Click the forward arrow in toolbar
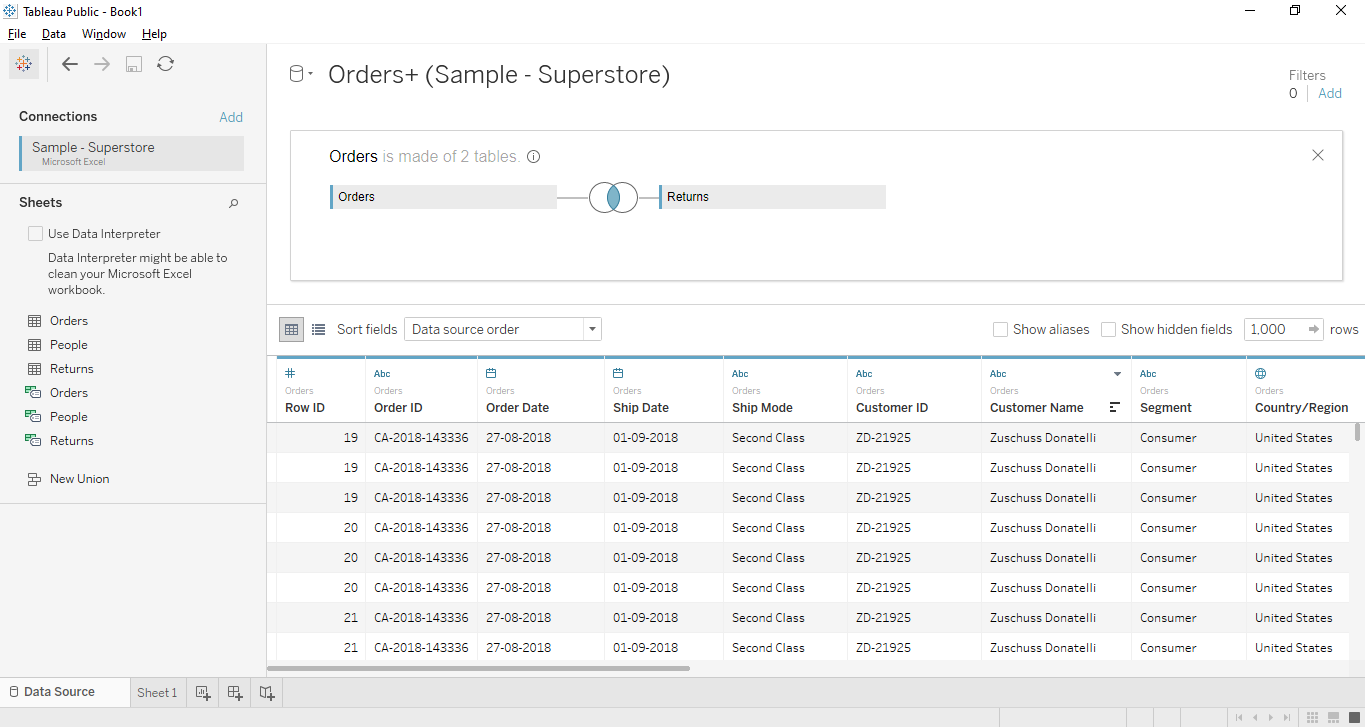Screen dimensions: 1365x727 click(x=102, y=64)
